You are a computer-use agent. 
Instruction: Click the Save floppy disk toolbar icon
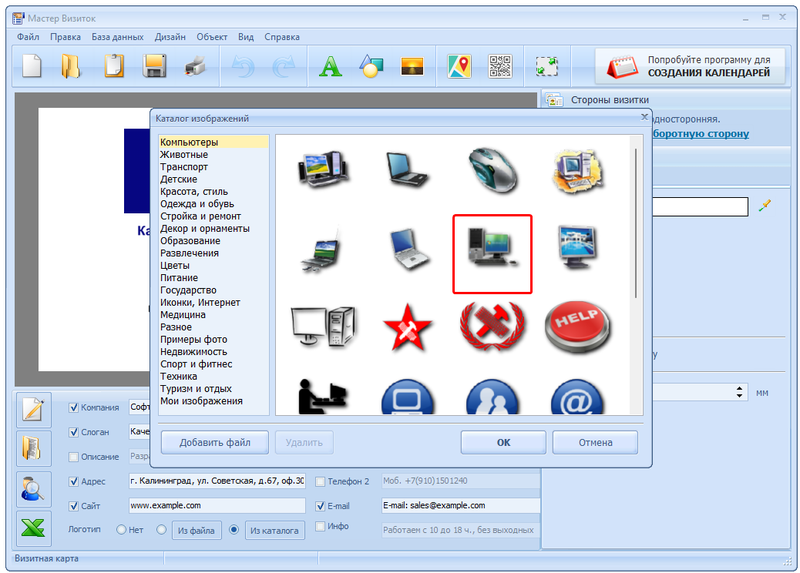154,67
